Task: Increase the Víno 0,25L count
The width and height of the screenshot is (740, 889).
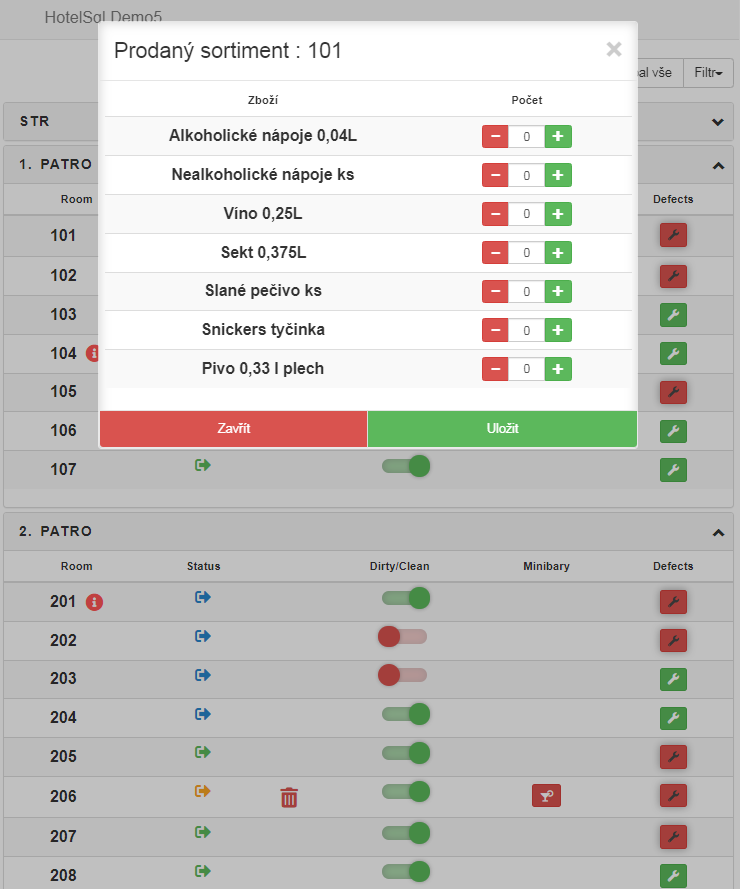Action: point(558,214)
